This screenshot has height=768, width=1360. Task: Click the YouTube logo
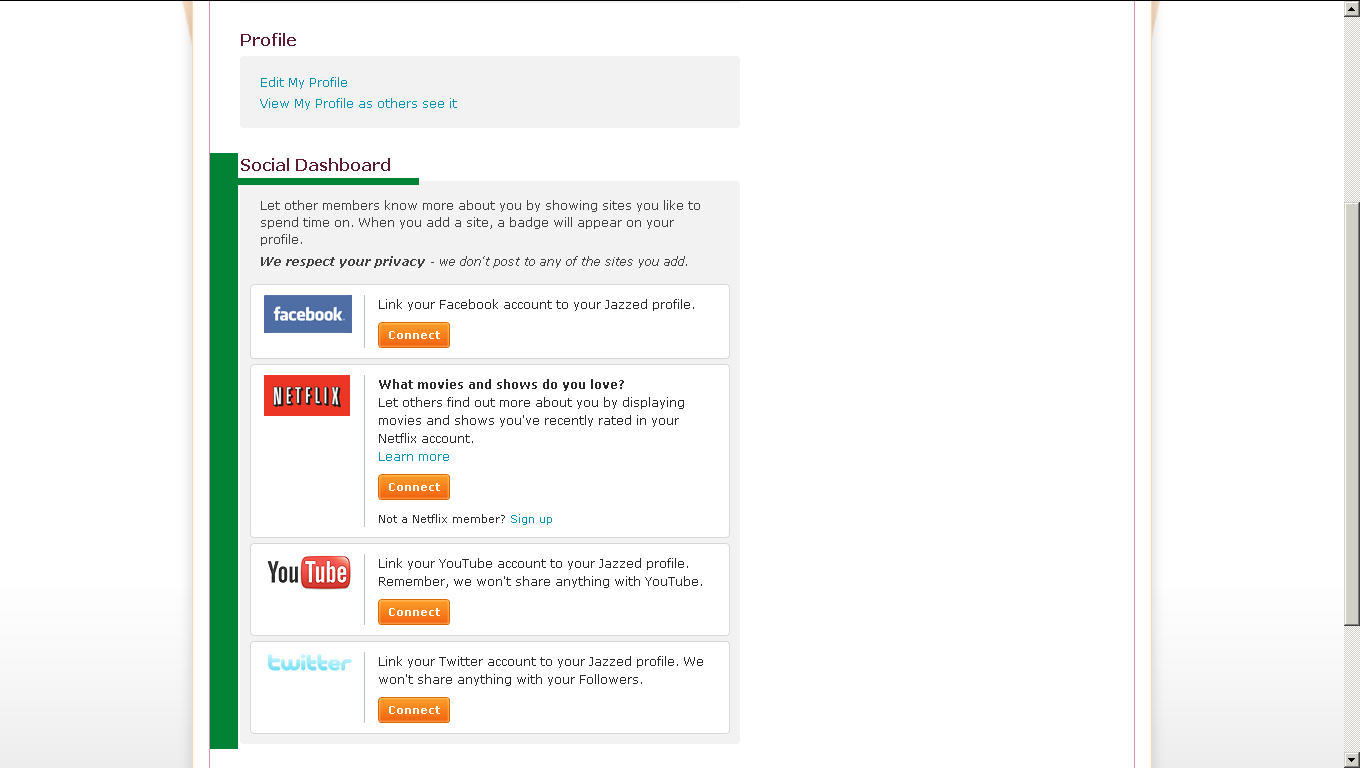click(308, 572)
